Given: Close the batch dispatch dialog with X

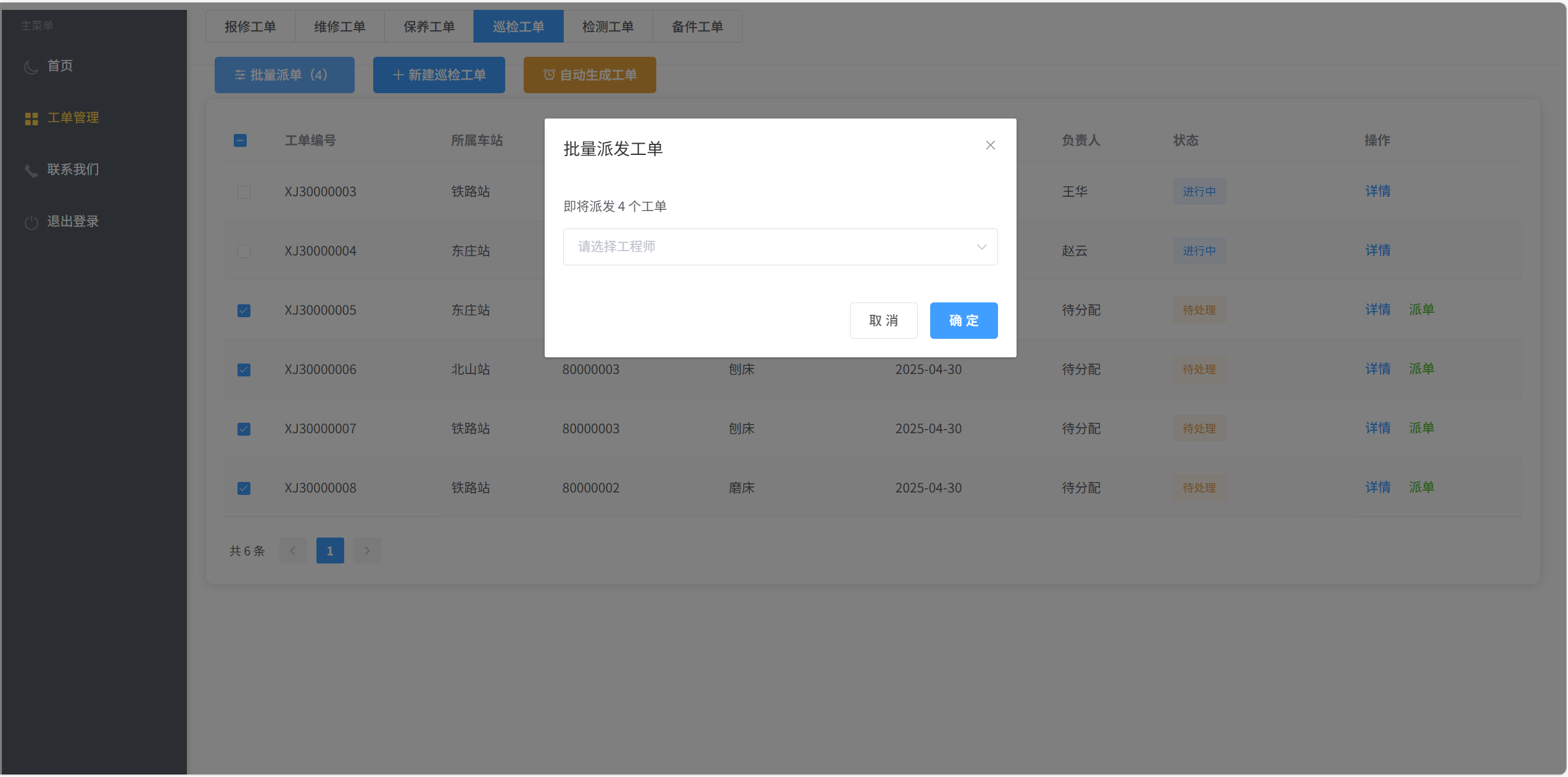Looking at the screenshot, I should [990, 145].
